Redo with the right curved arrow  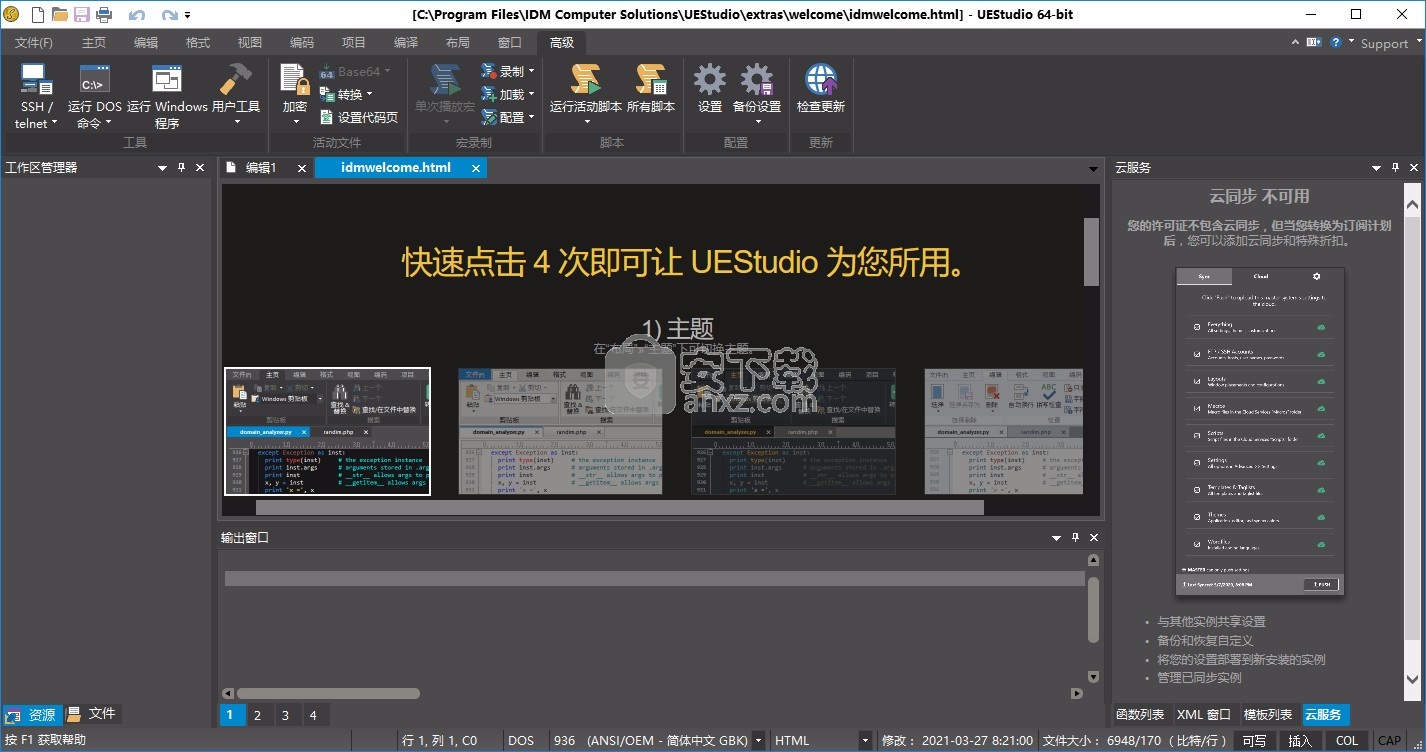[169, 15]
